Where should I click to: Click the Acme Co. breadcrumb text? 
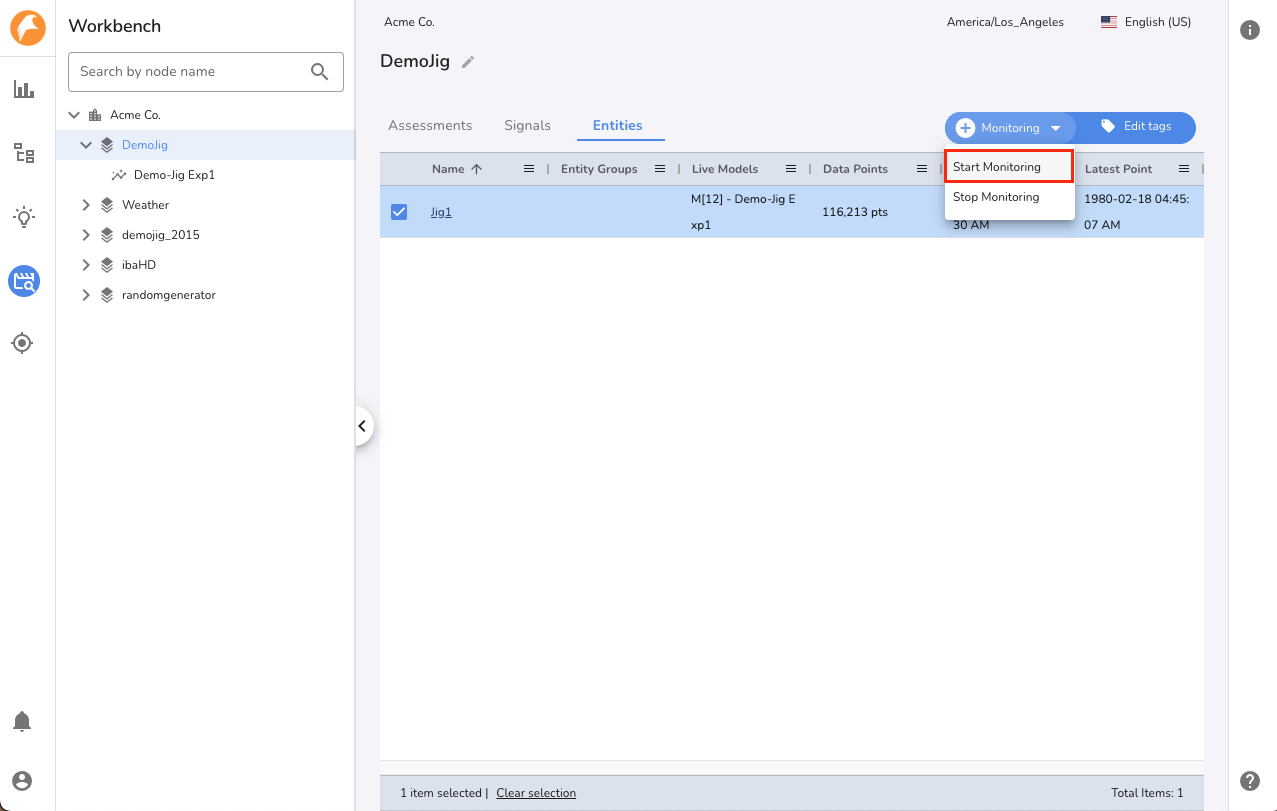point(409,22)
